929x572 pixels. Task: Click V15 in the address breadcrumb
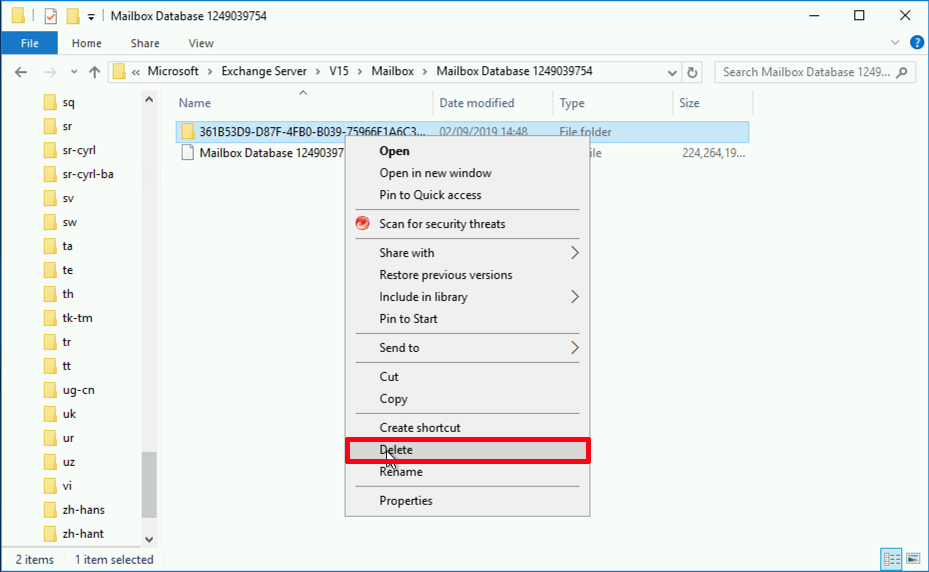(339, 71)
